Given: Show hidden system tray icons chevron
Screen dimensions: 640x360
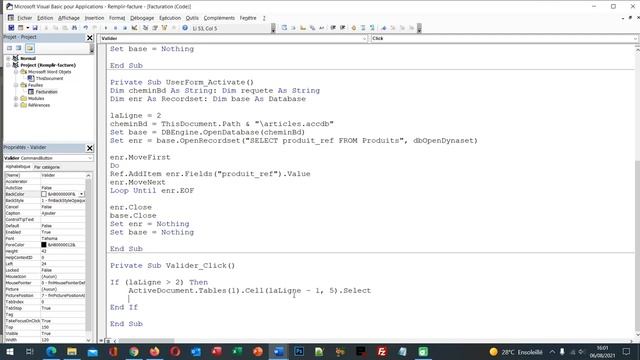Looking at the screenshot, I should [552, 352].
